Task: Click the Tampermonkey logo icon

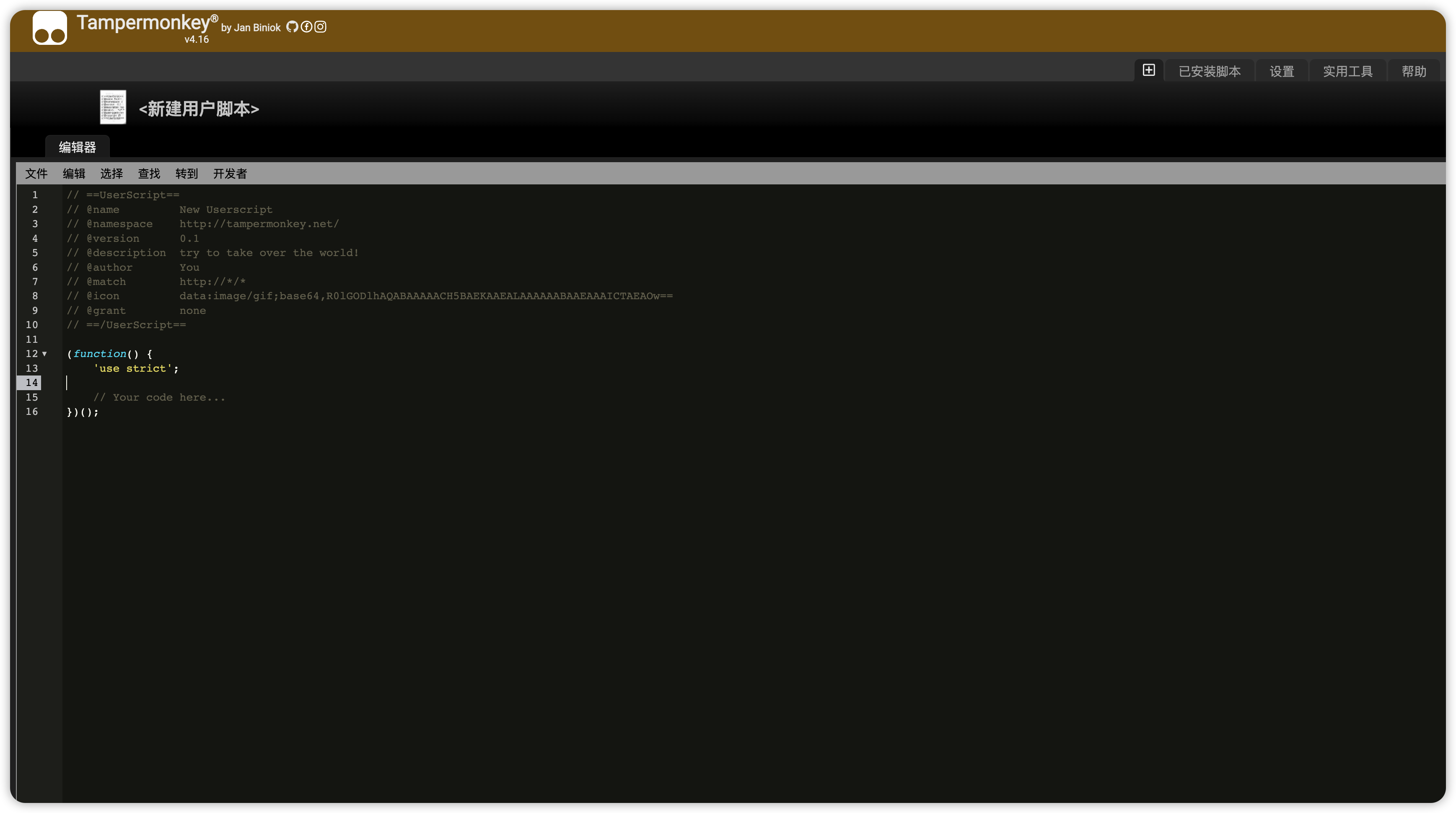Action: [x=50, y=28]
